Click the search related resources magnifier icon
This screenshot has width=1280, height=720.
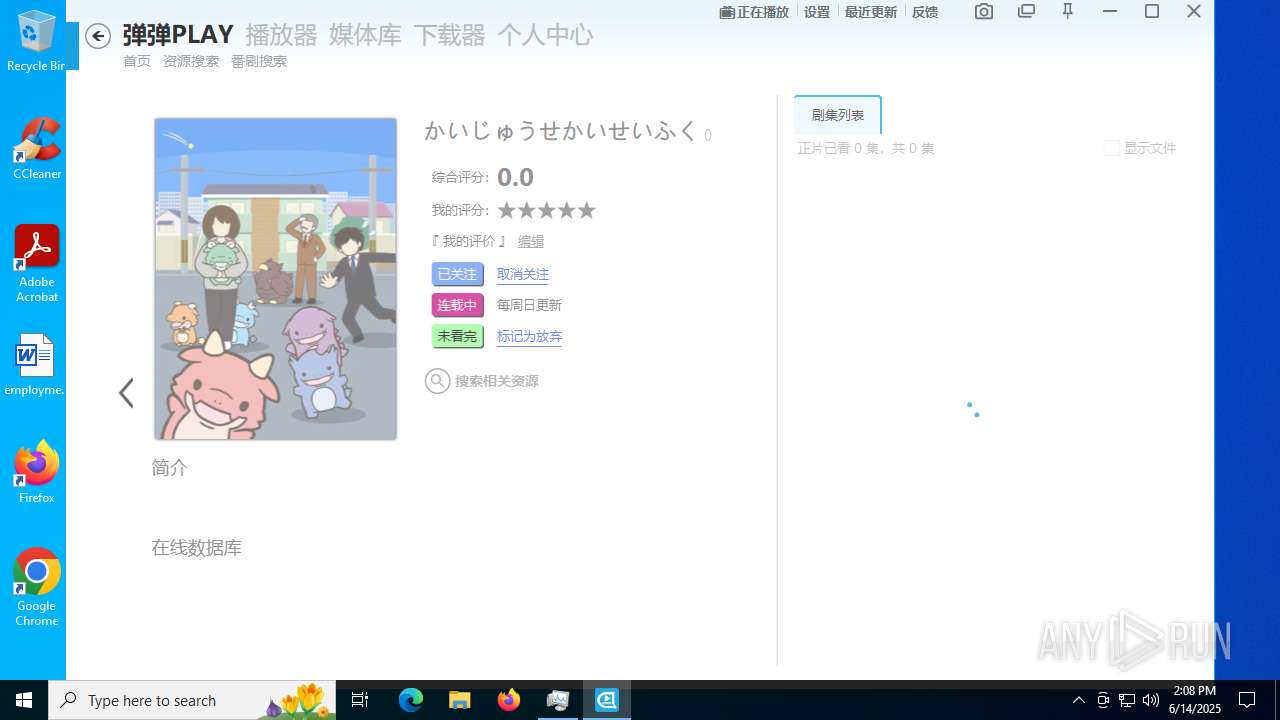(437, 381)
